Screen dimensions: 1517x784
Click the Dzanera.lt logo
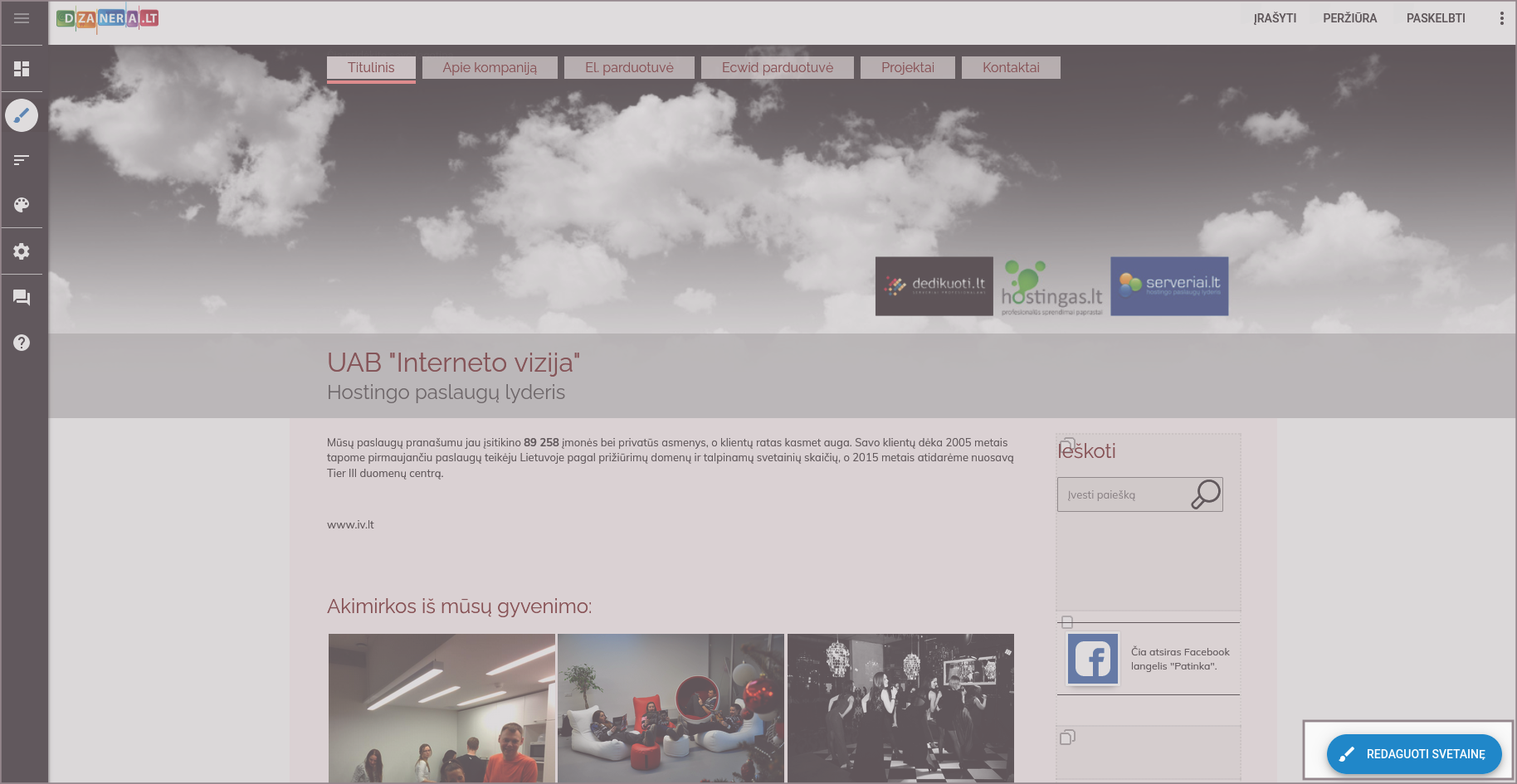point(107,18)
